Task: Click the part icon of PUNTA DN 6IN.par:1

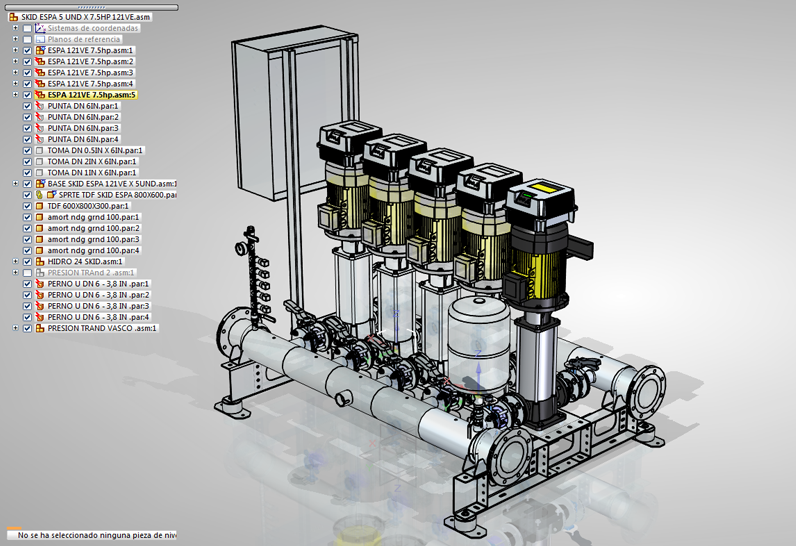Action: pyautogui.click(x=40, y=106)
